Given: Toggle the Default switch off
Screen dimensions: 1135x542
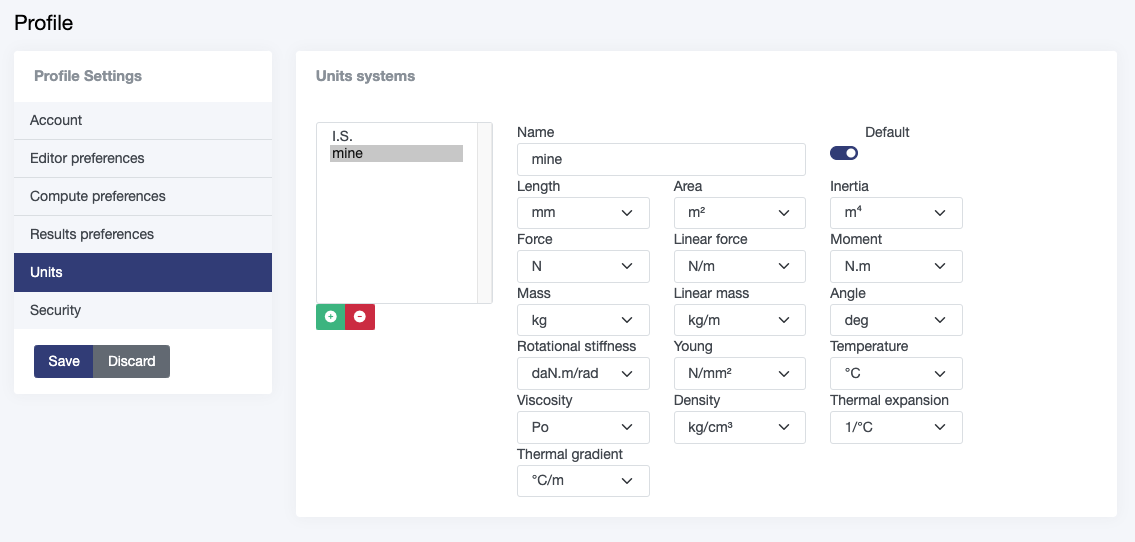Looking at the screenshot, I should (x=843, y=153).
